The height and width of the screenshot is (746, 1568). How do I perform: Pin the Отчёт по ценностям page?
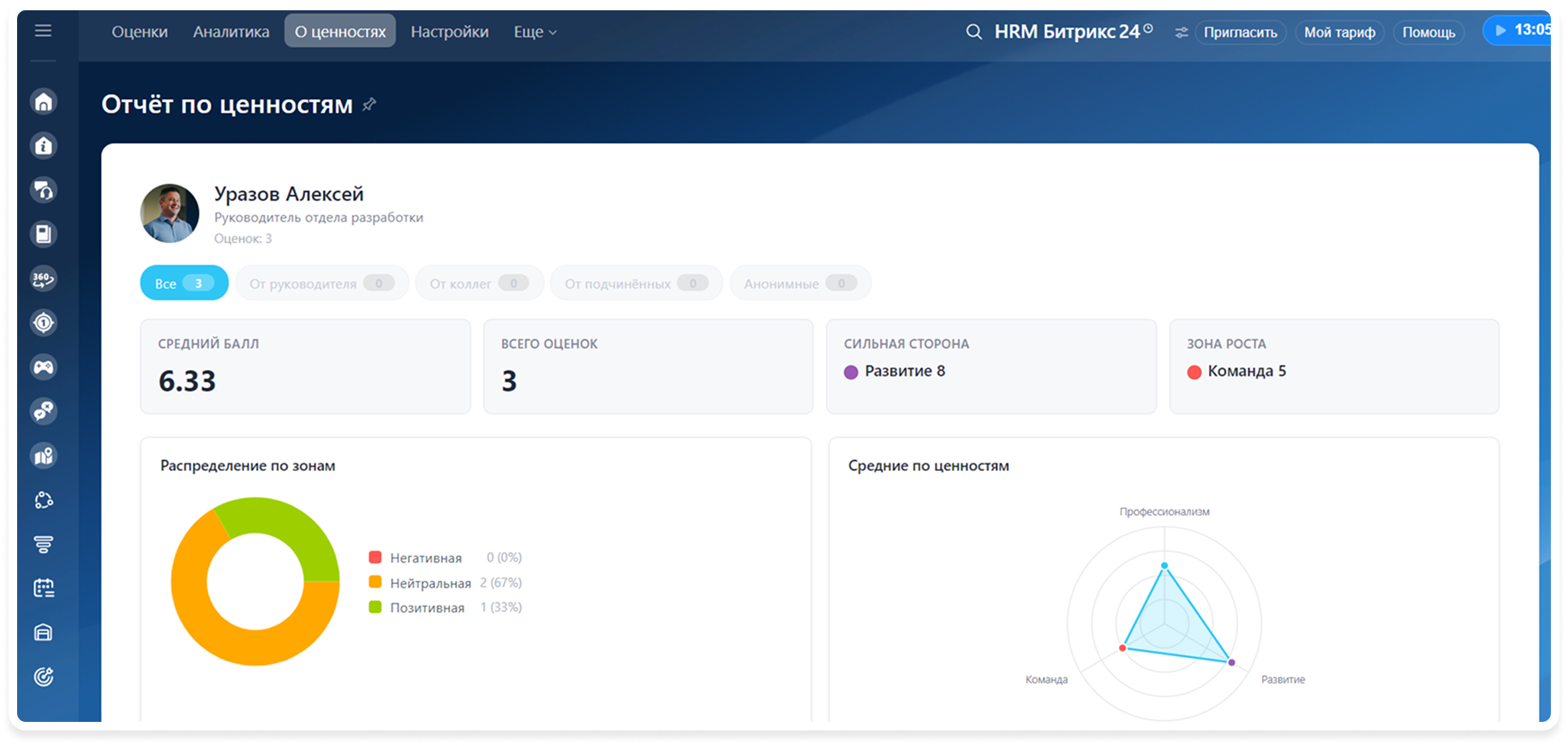pyautogui.click(x=369, y=104)
